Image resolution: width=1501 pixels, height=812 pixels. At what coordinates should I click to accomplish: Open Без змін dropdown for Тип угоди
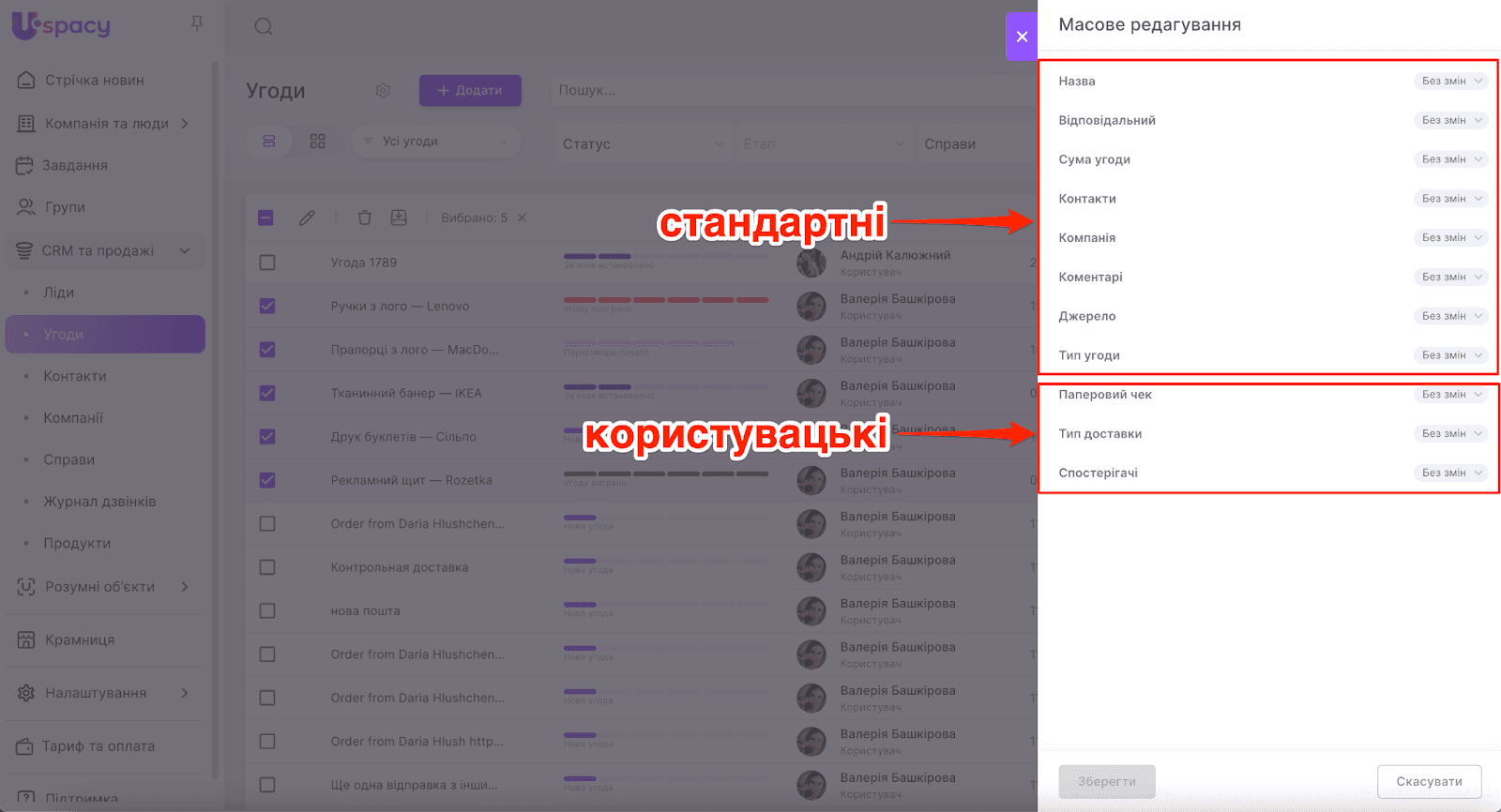(x=1450, y=355)
